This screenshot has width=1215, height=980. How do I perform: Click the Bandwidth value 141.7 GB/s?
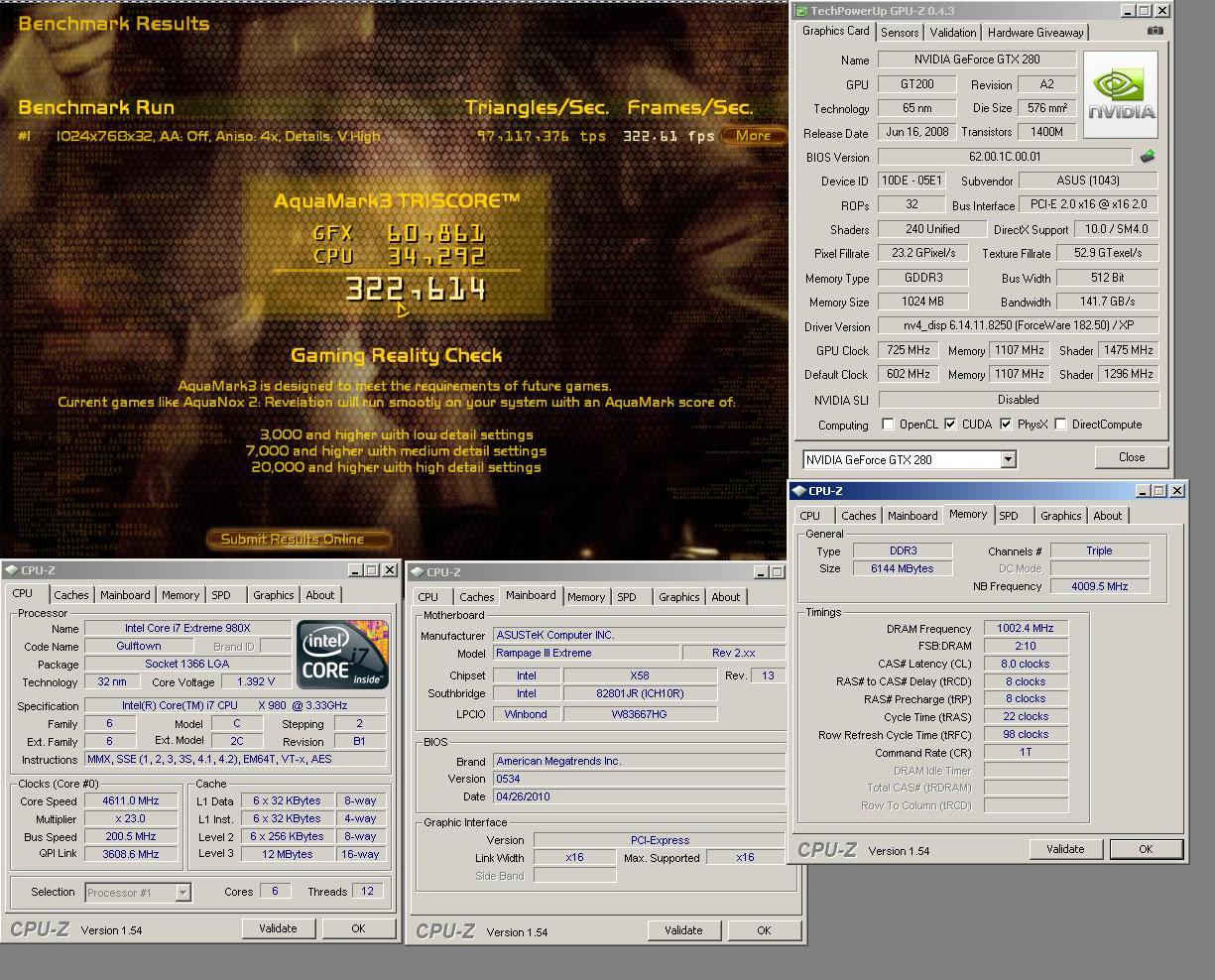[x=1107, y=302]
